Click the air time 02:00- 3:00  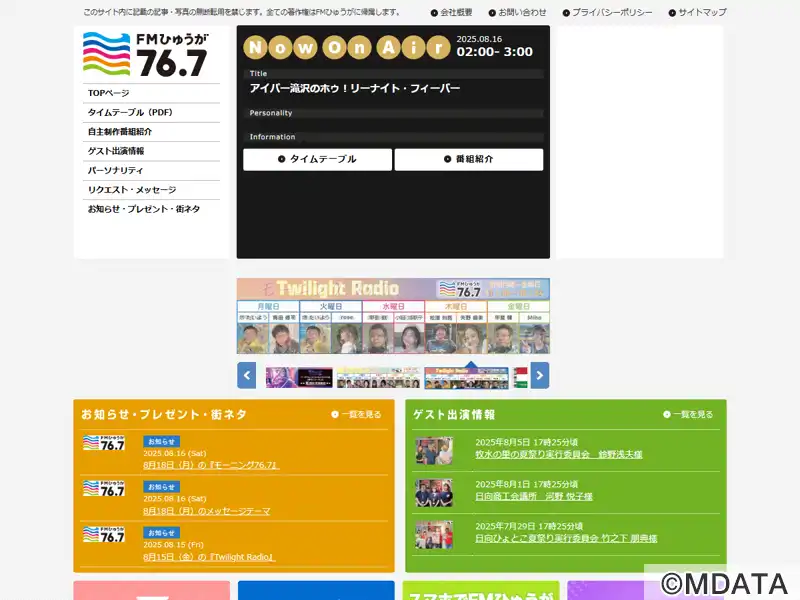tap(494, 52)
